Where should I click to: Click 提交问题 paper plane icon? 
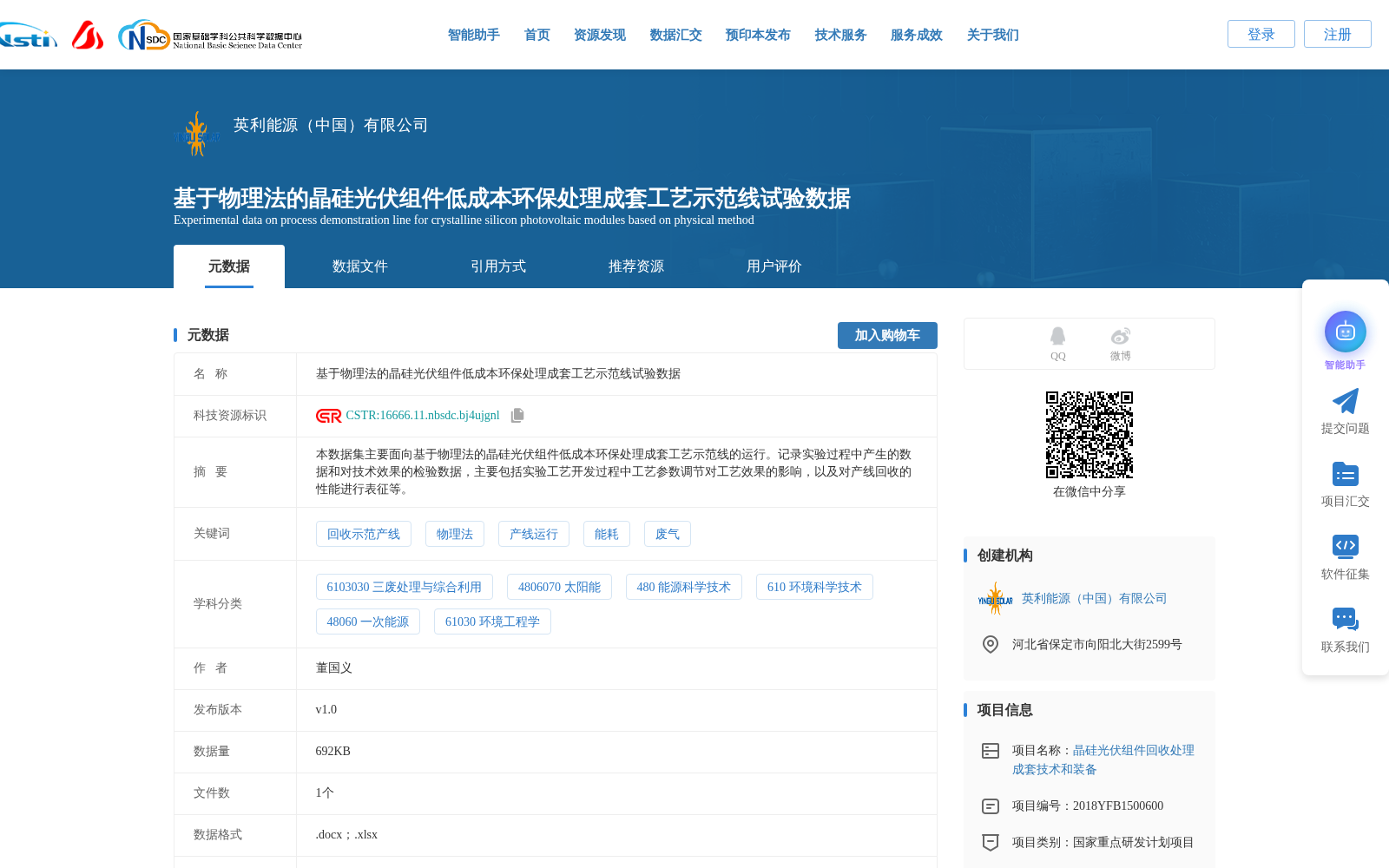[x=1346, y=401]
